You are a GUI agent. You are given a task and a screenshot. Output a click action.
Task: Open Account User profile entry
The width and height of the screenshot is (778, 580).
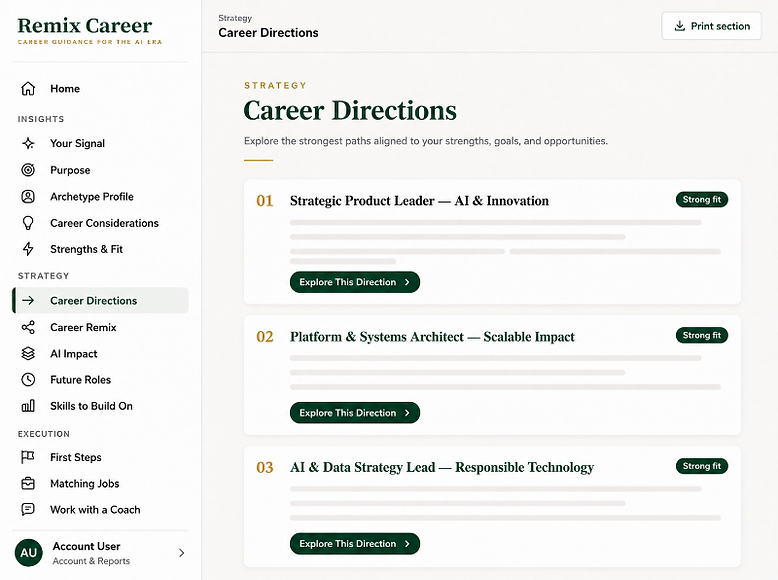coord(100,553)
